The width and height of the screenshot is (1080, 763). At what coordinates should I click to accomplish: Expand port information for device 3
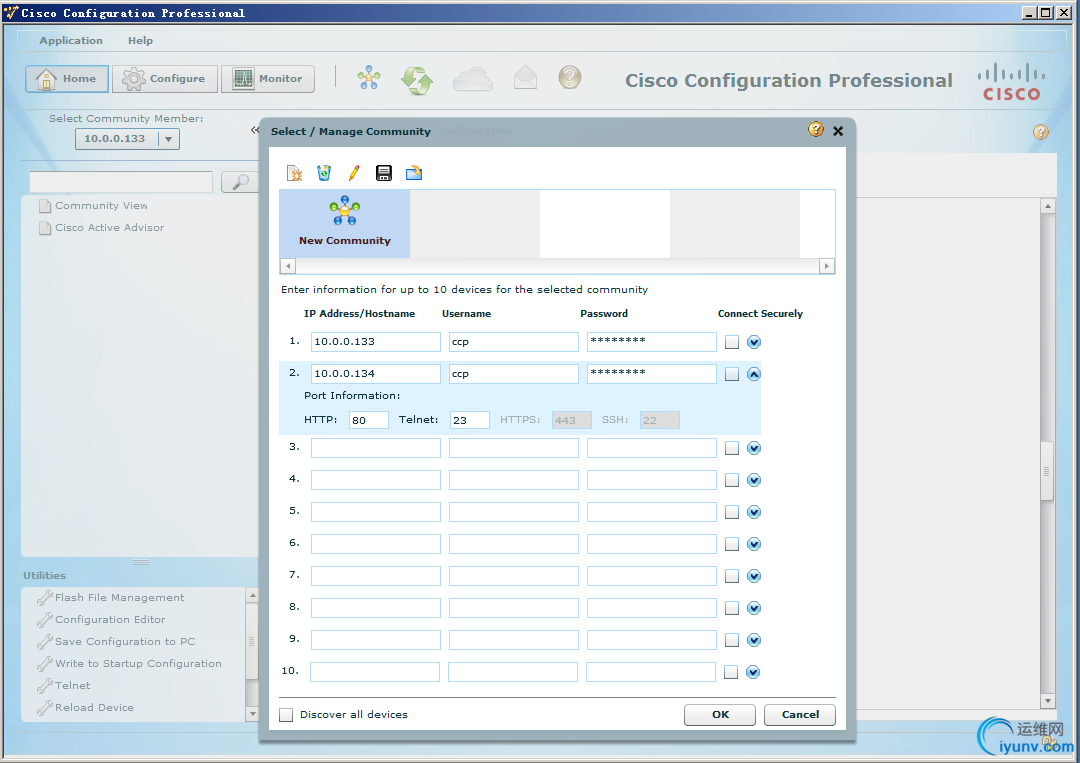click(754, 448)
